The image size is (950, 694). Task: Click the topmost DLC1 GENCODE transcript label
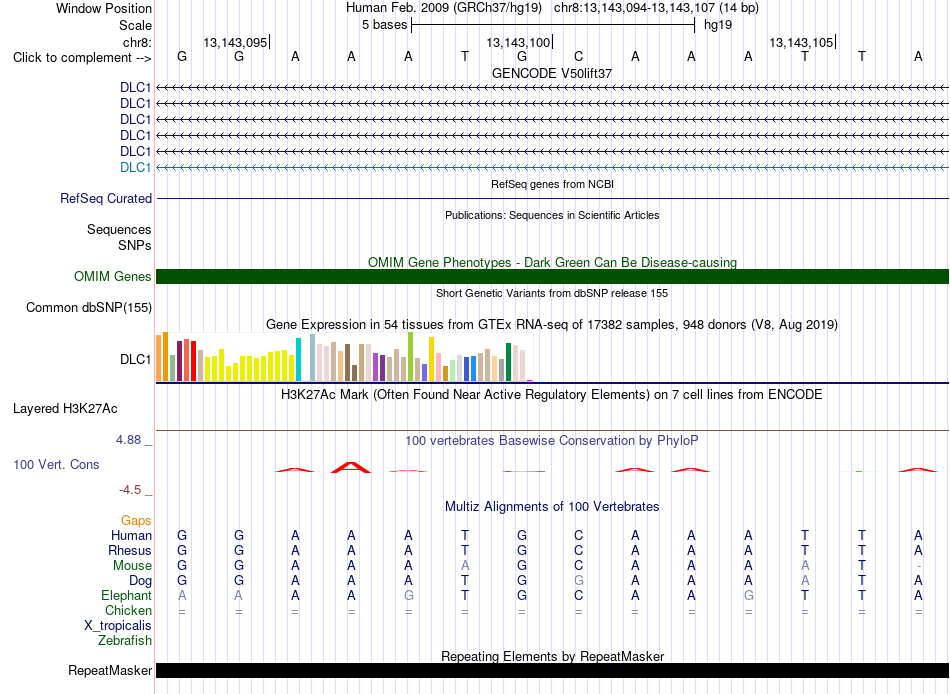tap(135, 87)
